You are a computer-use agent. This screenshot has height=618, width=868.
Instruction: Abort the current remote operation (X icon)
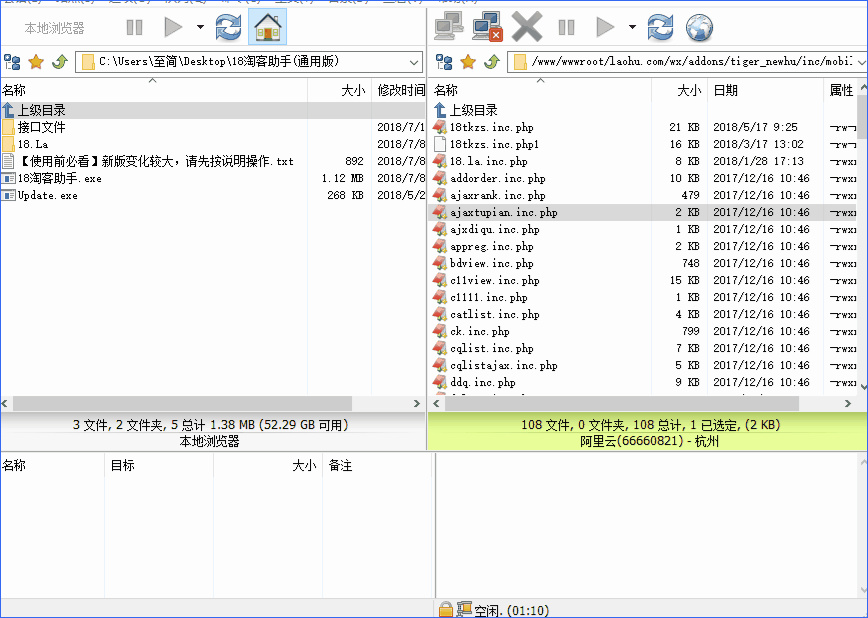(x=526, y=27)
